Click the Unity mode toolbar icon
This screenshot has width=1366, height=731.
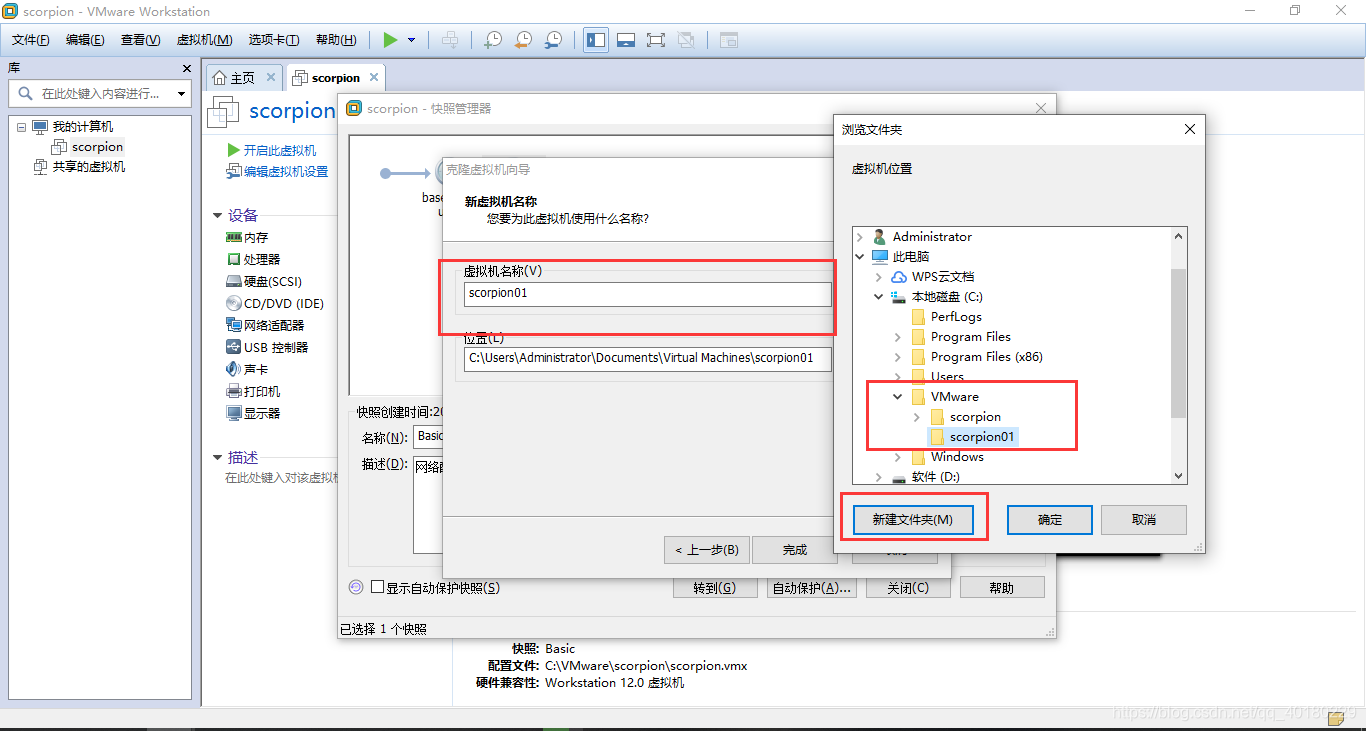pyautogui.click(x=686, y=40)
